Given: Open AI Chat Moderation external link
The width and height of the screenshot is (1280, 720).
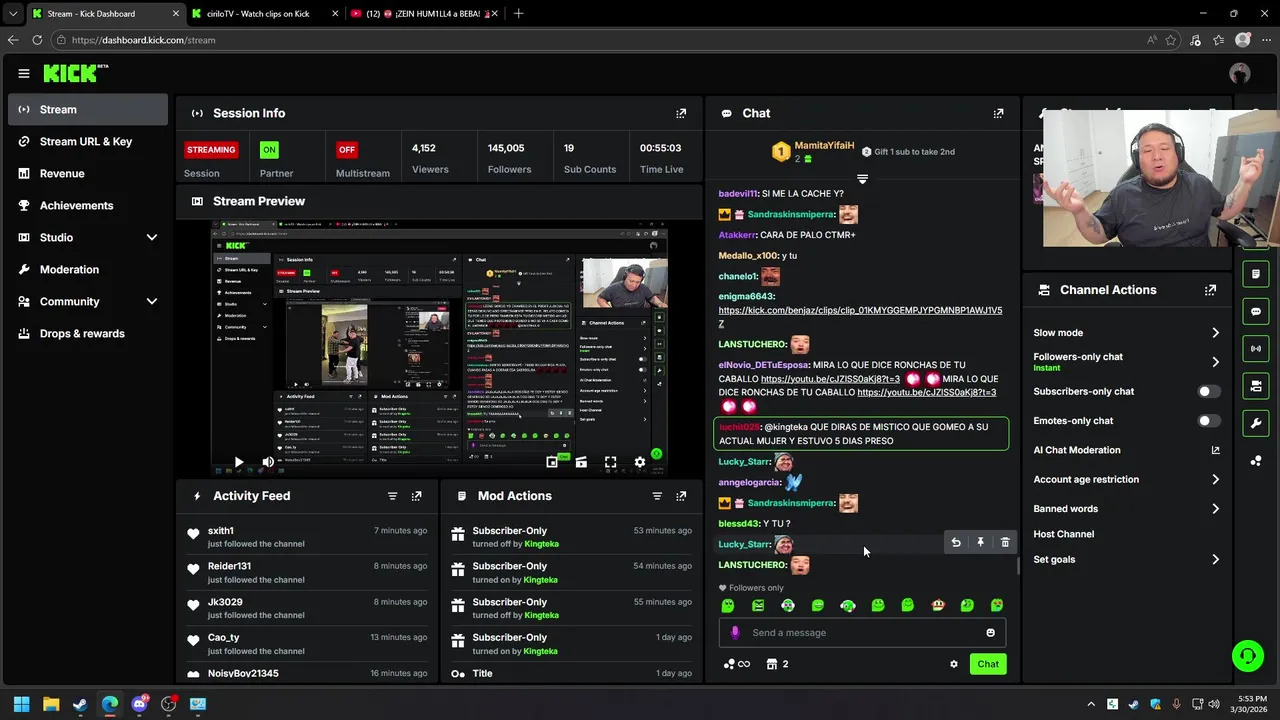Looking at the screenshot, I should [1215, 450].
